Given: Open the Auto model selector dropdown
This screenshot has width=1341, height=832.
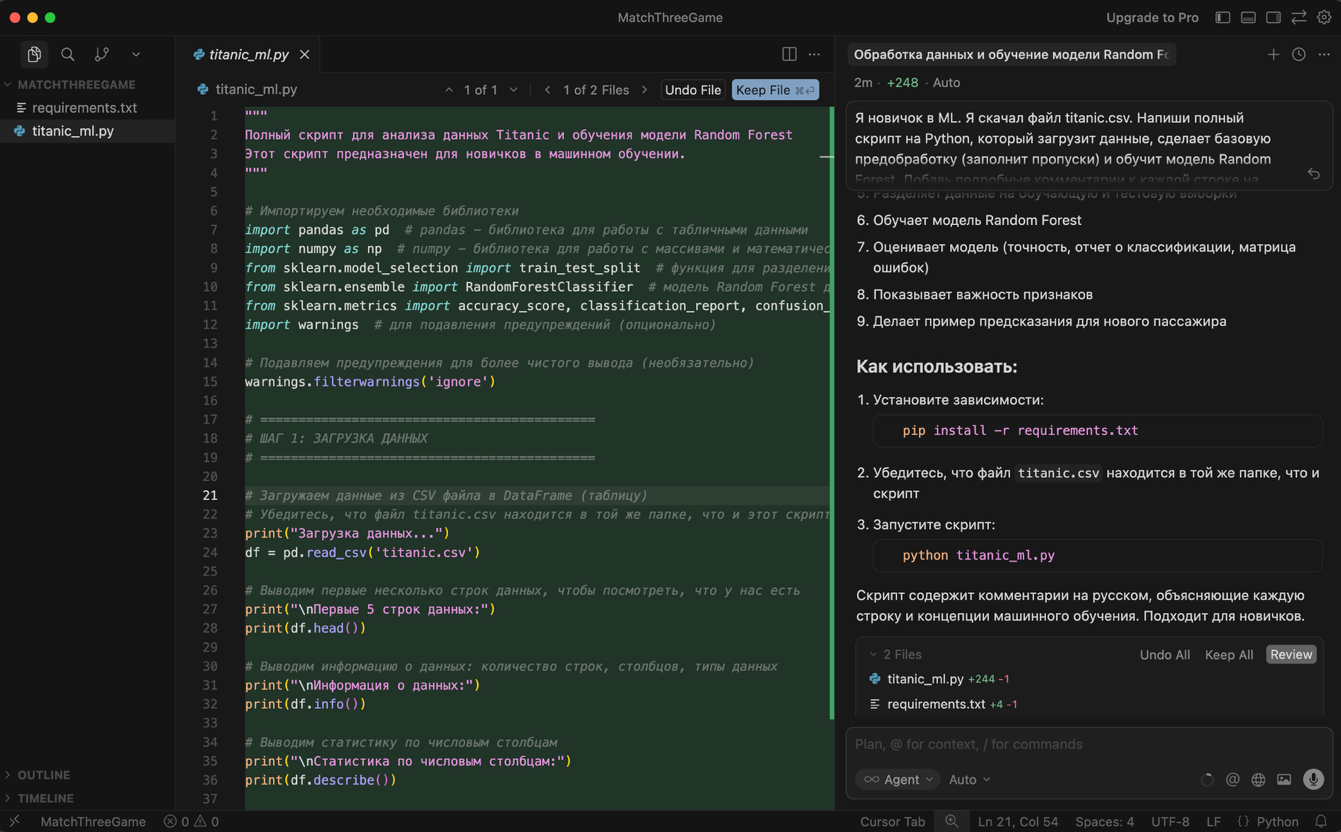Looking at the screenshot, I should tap(967, 779).
